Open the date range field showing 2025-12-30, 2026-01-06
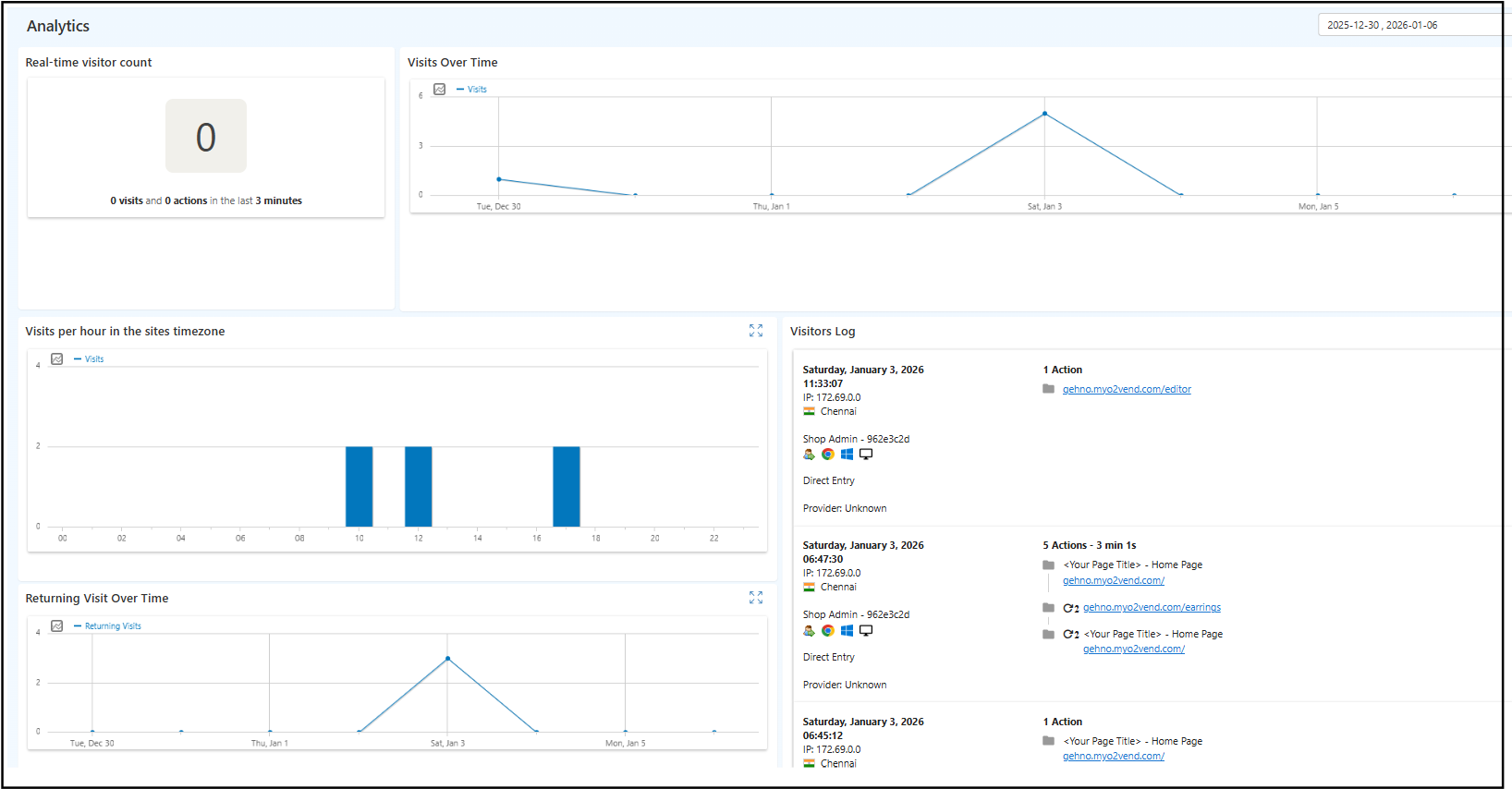 (x=1414, y=25)
